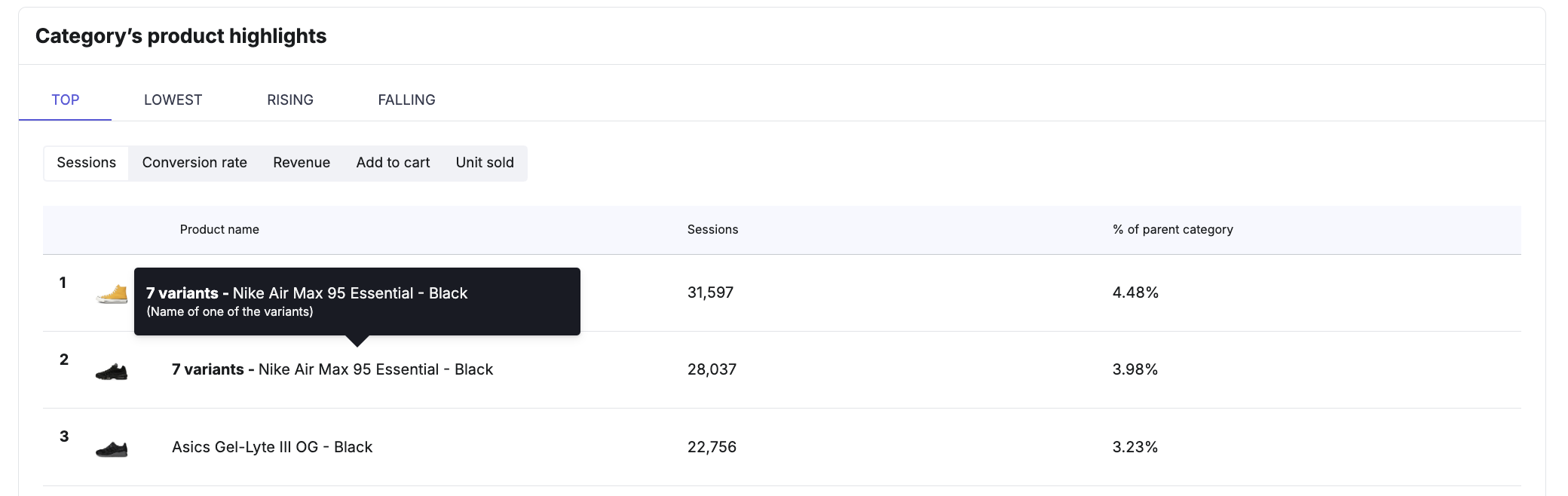
Task: Click the Asics Gel-Lyte shoe thumbnail
Action: tap(112, 449)
